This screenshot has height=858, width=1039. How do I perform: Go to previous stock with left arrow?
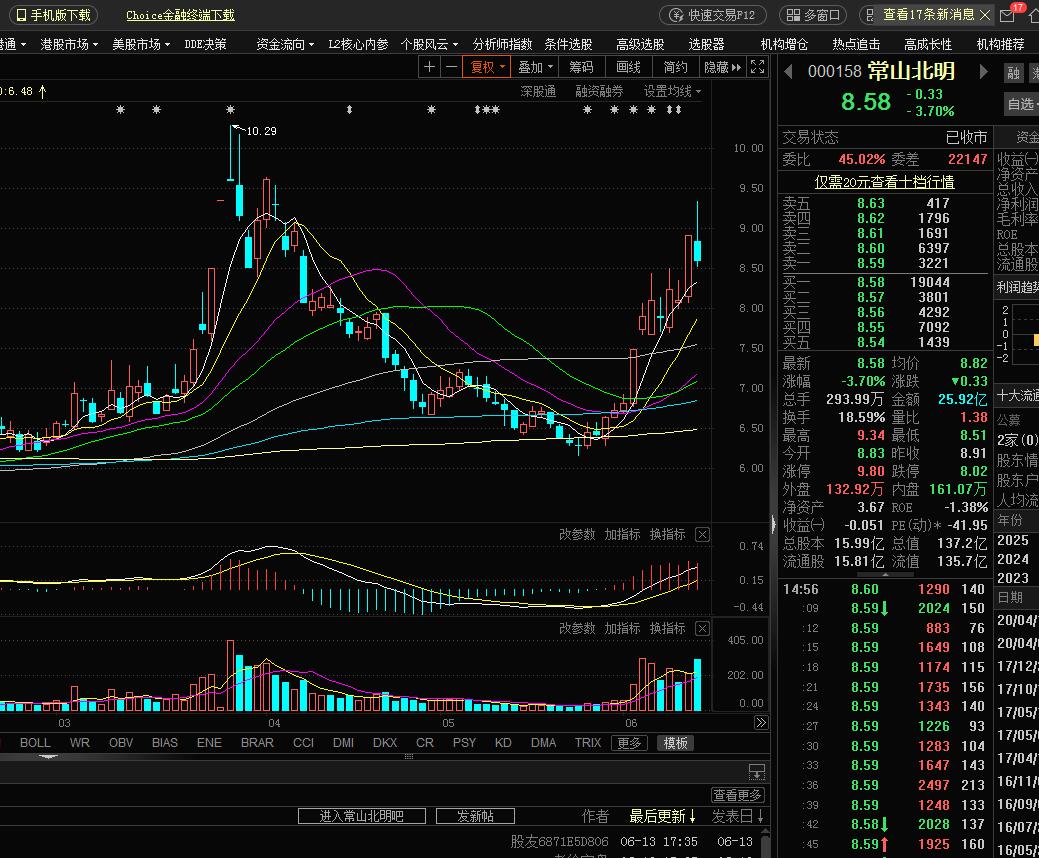pyautogui.click(x=788, y=72)
